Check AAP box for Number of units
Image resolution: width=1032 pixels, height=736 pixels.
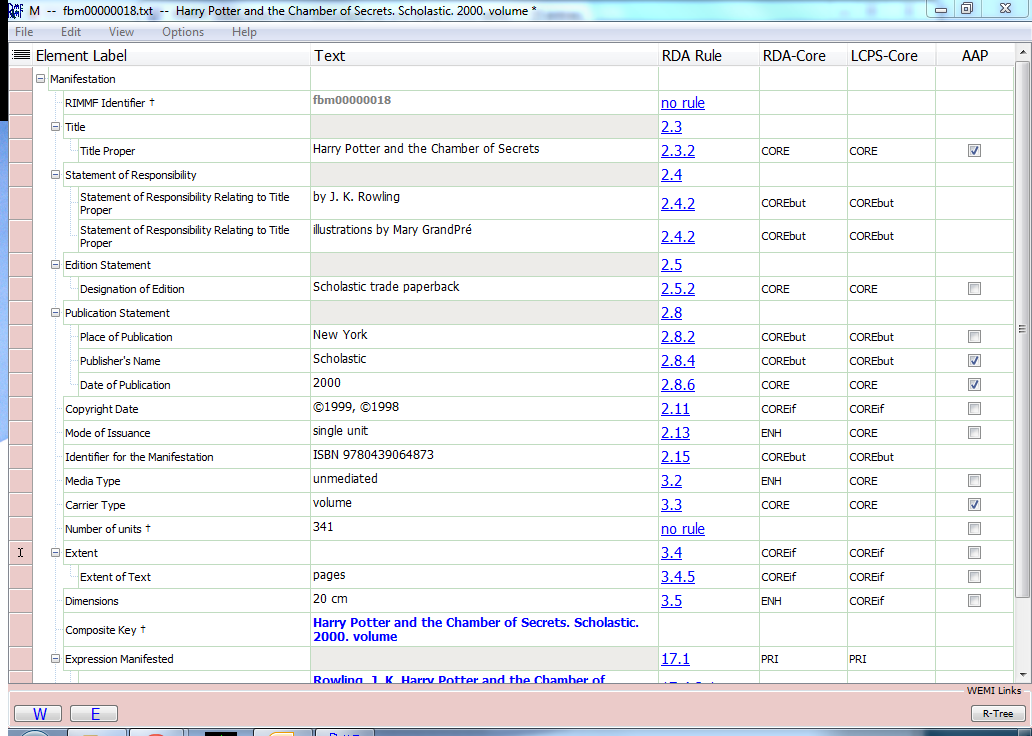click(974, 529)
